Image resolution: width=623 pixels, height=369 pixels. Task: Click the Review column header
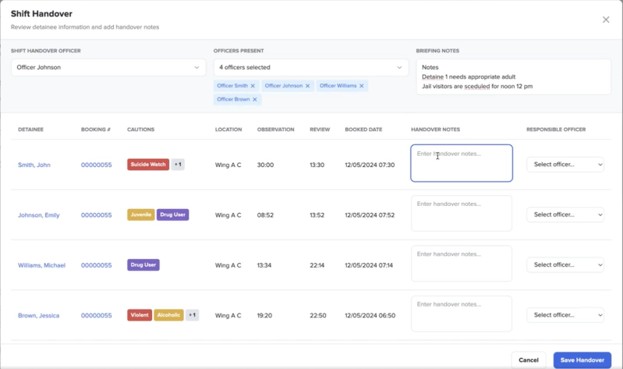320,129
